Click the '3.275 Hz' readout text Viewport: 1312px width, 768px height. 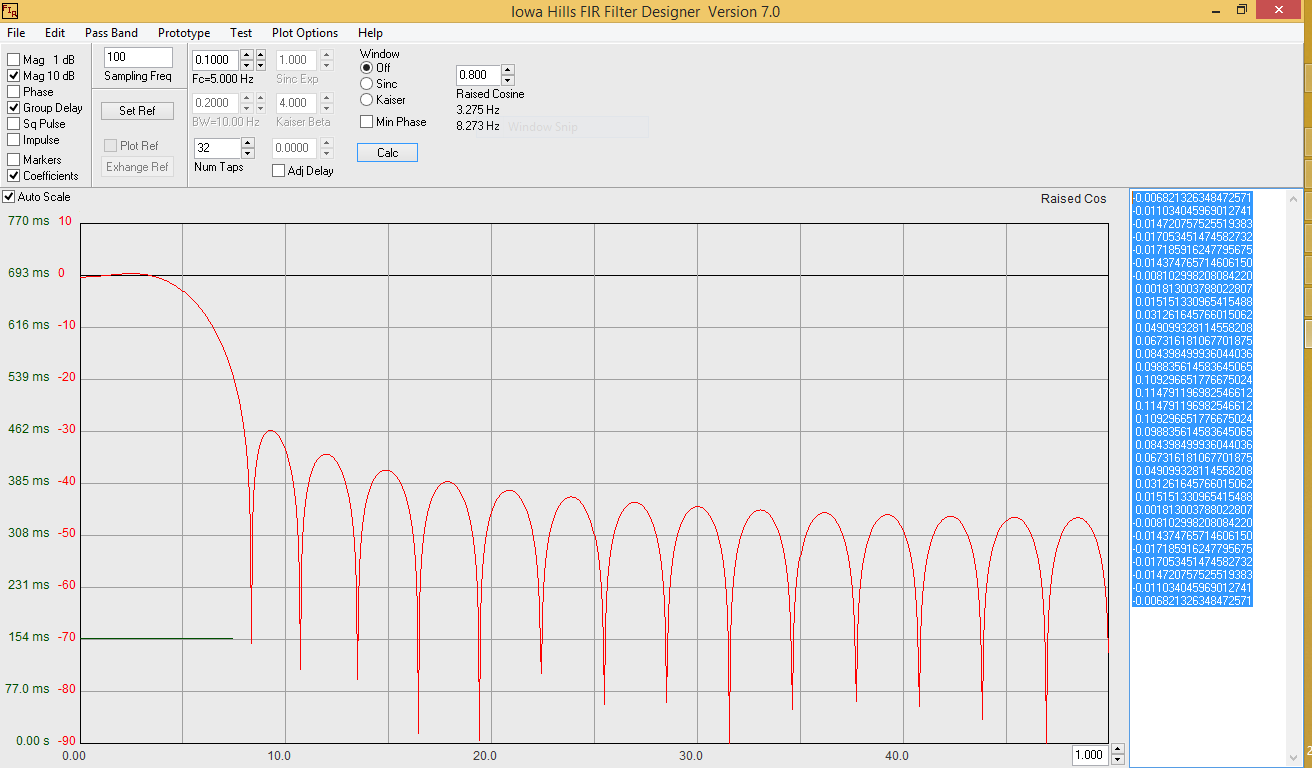point(478,110)
